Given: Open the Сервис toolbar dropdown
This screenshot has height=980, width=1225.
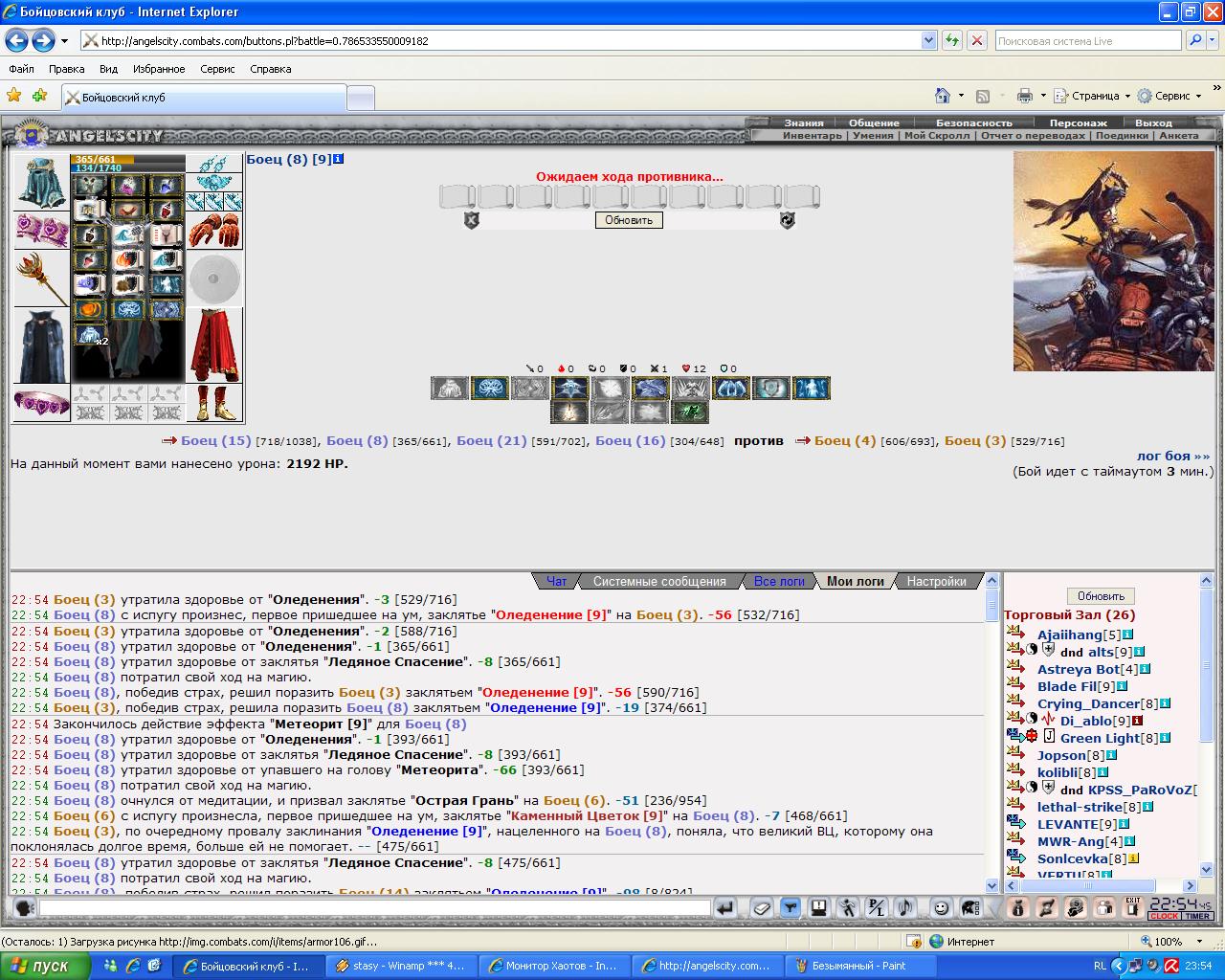Looking at the screenshot, I should (1169, 96).
